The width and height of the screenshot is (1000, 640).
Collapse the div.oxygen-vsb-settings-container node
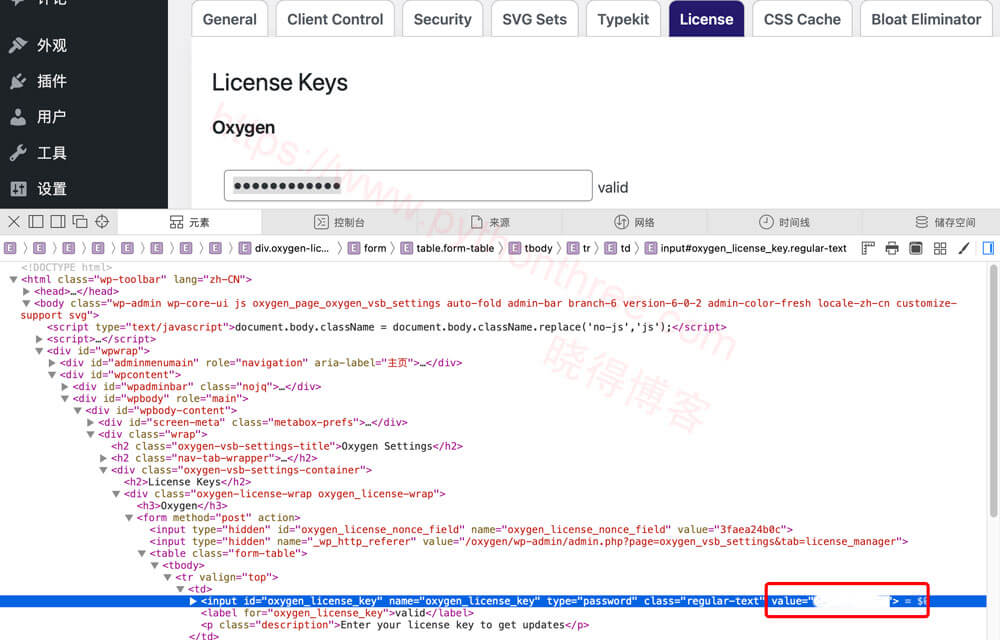pyautogui.click(x=103, y=470)
